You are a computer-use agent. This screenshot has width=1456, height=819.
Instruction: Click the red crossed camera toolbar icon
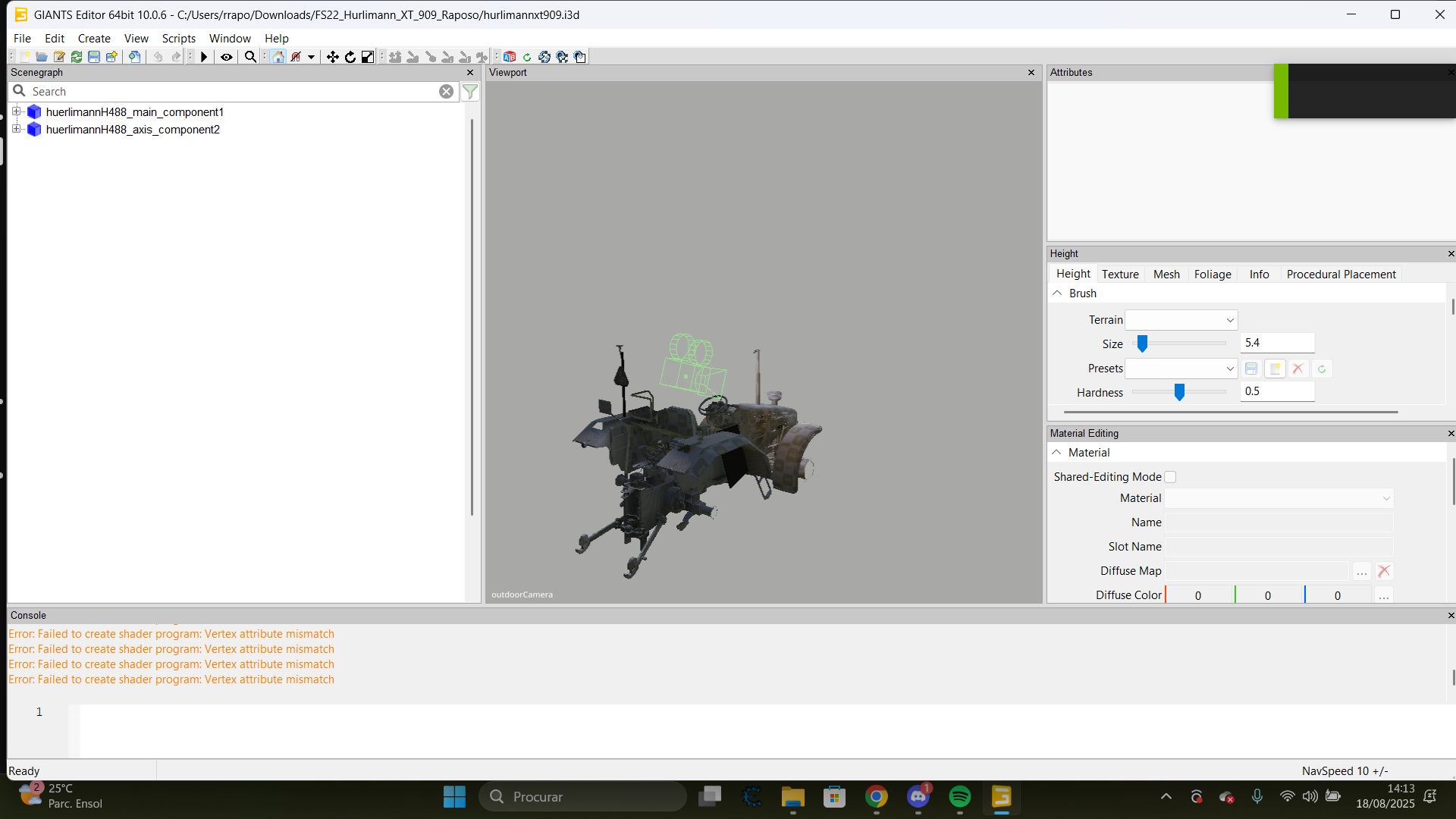tap(296, 57)
